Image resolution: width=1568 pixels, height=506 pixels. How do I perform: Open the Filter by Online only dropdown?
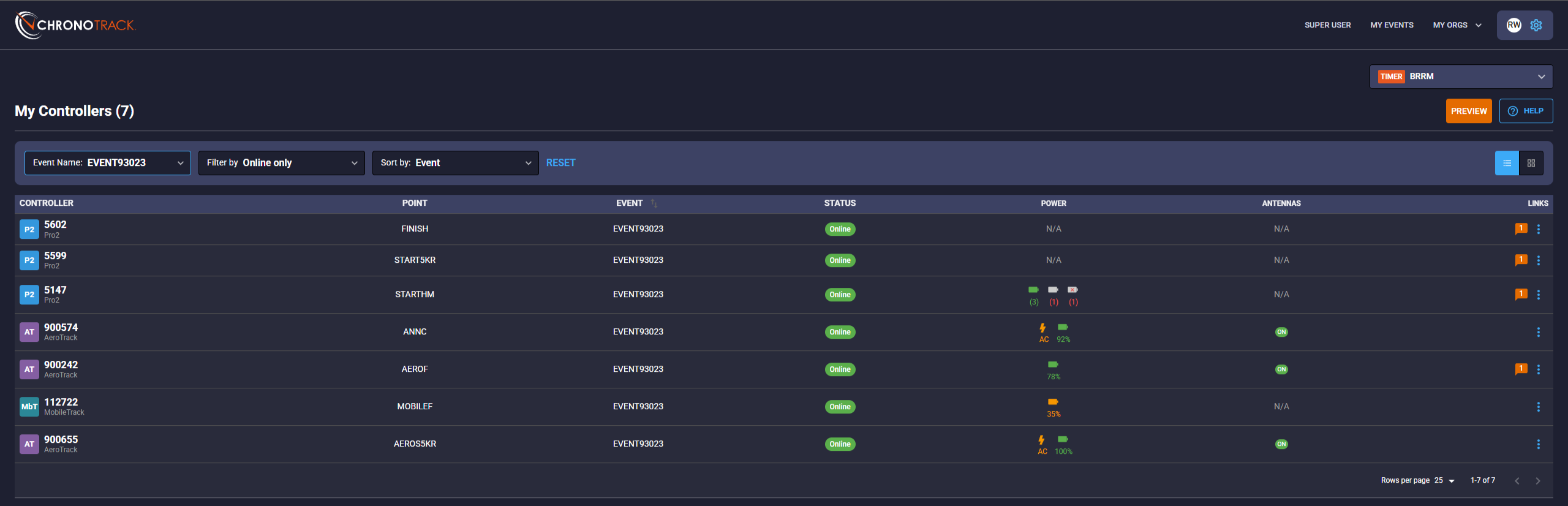[282, 163]
